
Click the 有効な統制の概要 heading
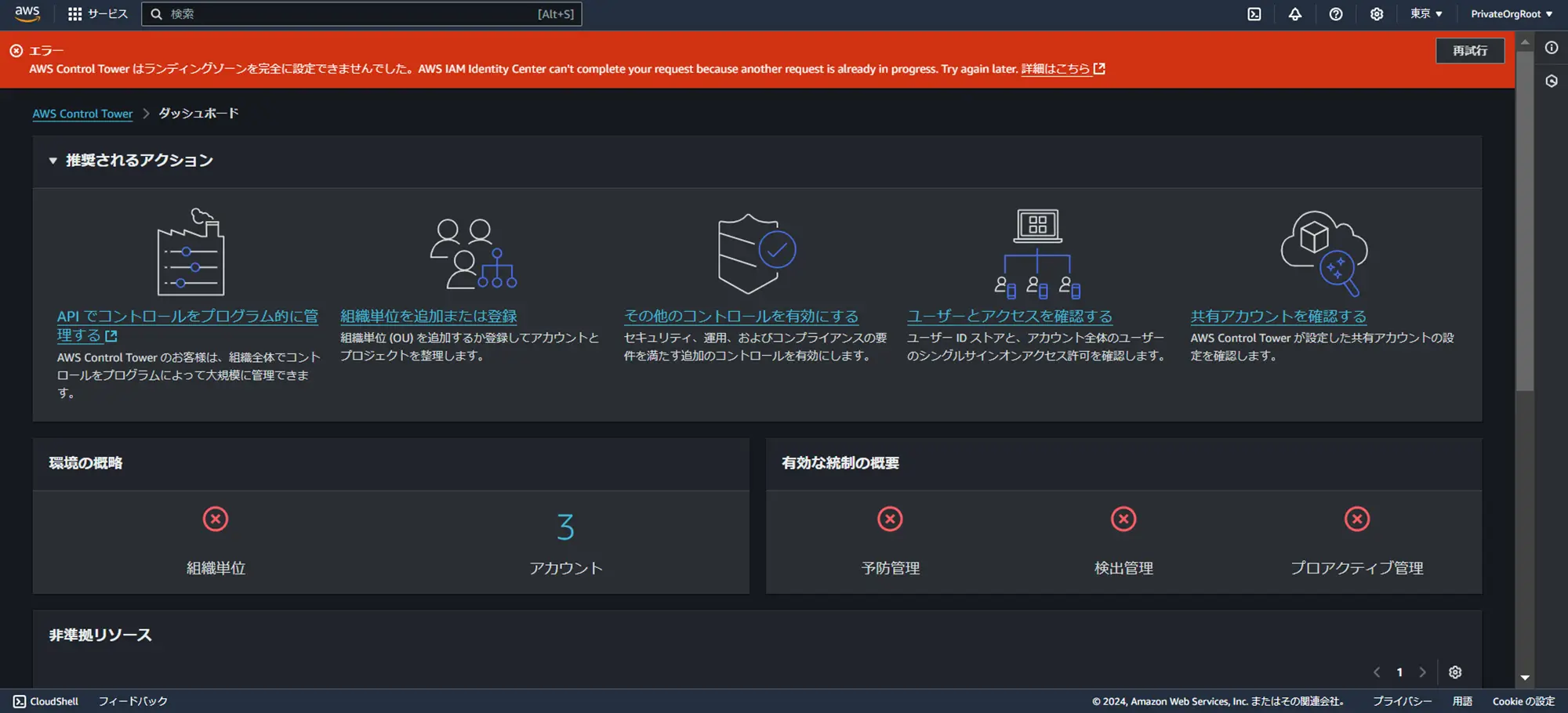[x=840, y=463]
